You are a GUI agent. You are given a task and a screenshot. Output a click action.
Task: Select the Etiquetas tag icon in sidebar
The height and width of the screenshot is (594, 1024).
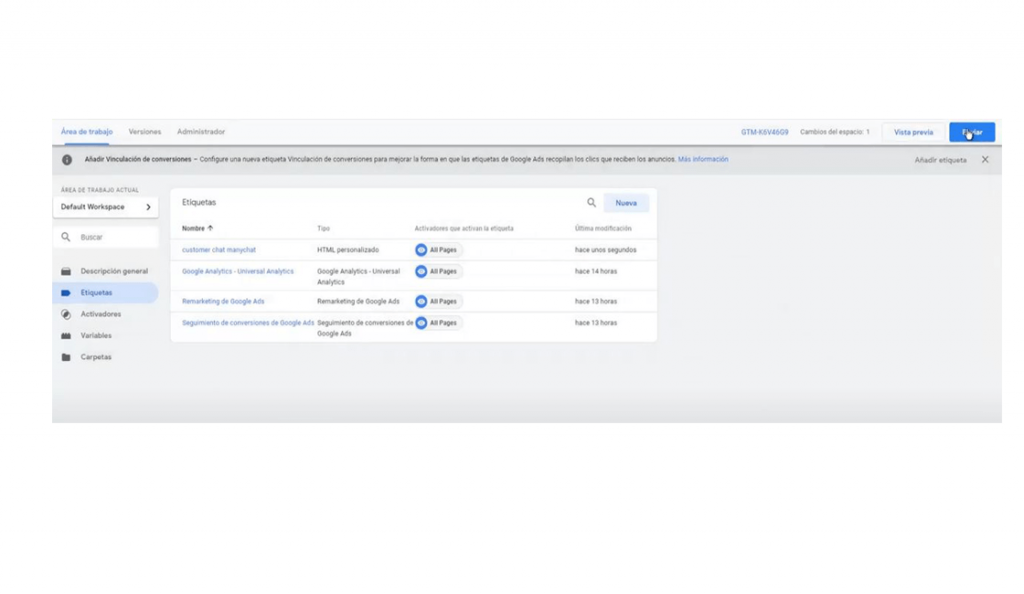pos(66,290)
